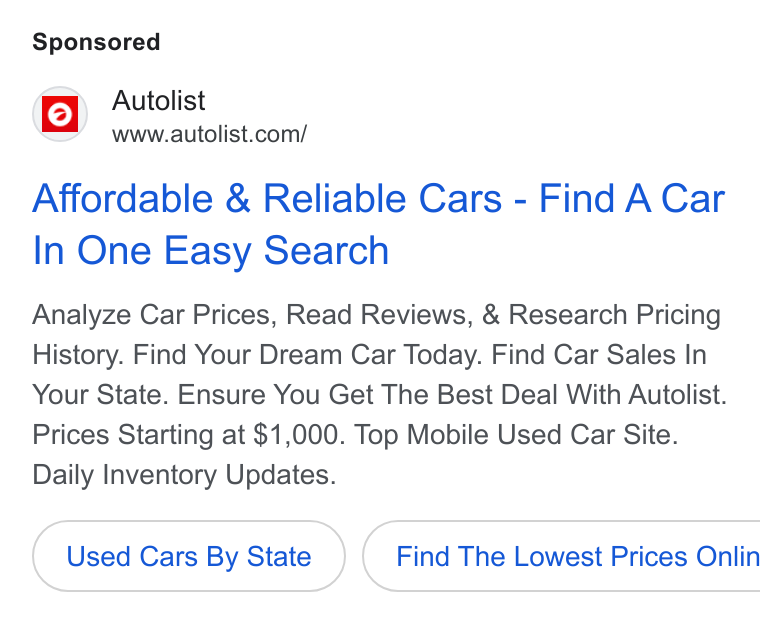The width and height of the screenshot is (760, 624).
Task: Open the www.autolist.com/ URL
Action: (209, 134)
